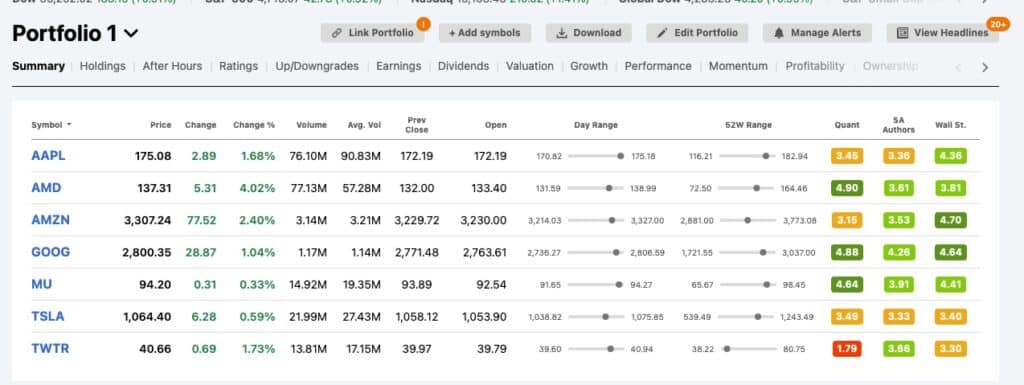The height and width of the screenshot is (385, 1024).
Task: Click TSLA SA Authors rating 3.33 badge
Action: click(899, 316)
